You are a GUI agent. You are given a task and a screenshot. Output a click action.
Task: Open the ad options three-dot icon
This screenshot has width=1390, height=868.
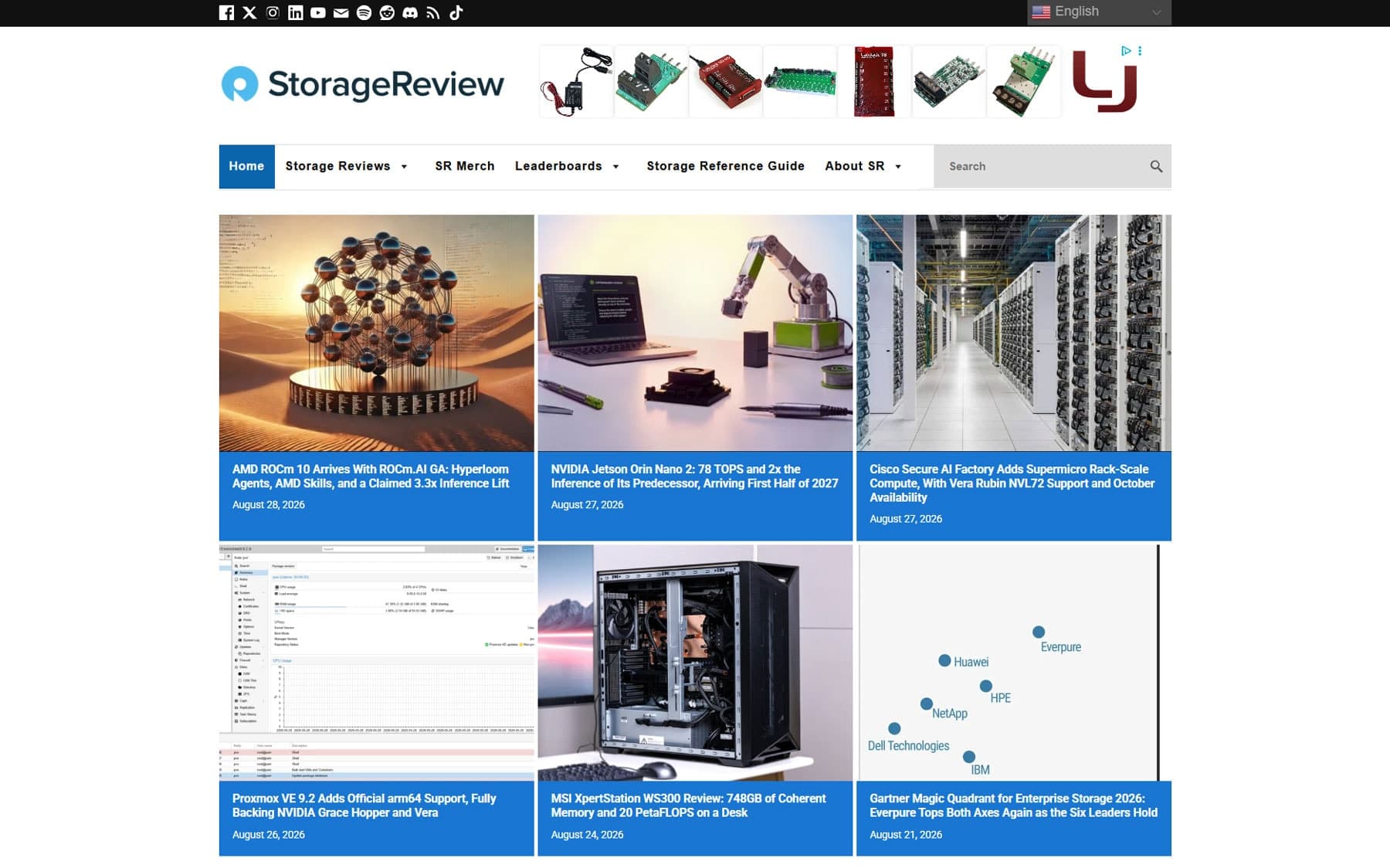1140,51
